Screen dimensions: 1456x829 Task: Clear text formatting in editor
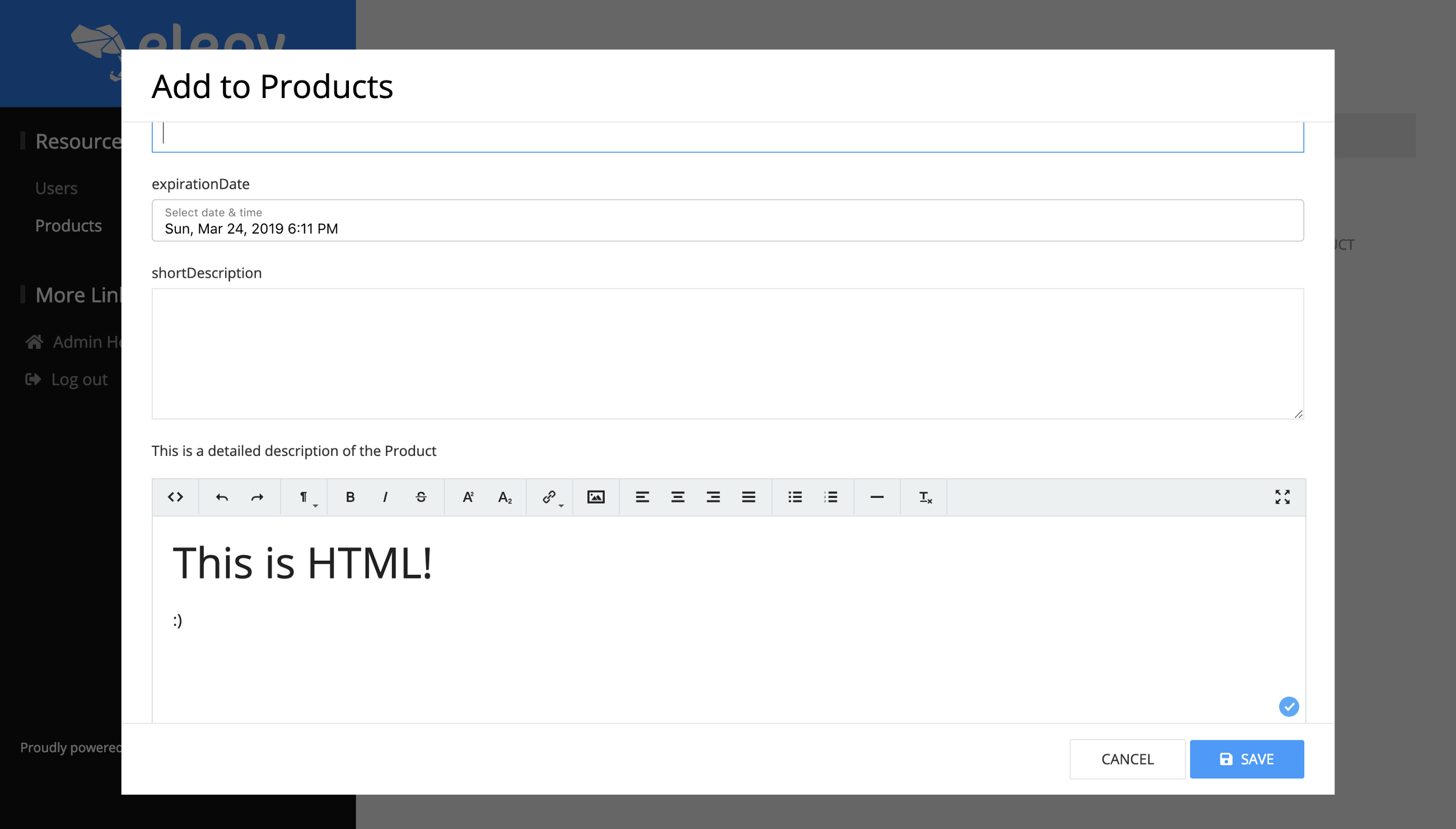[x=925, y=497]
